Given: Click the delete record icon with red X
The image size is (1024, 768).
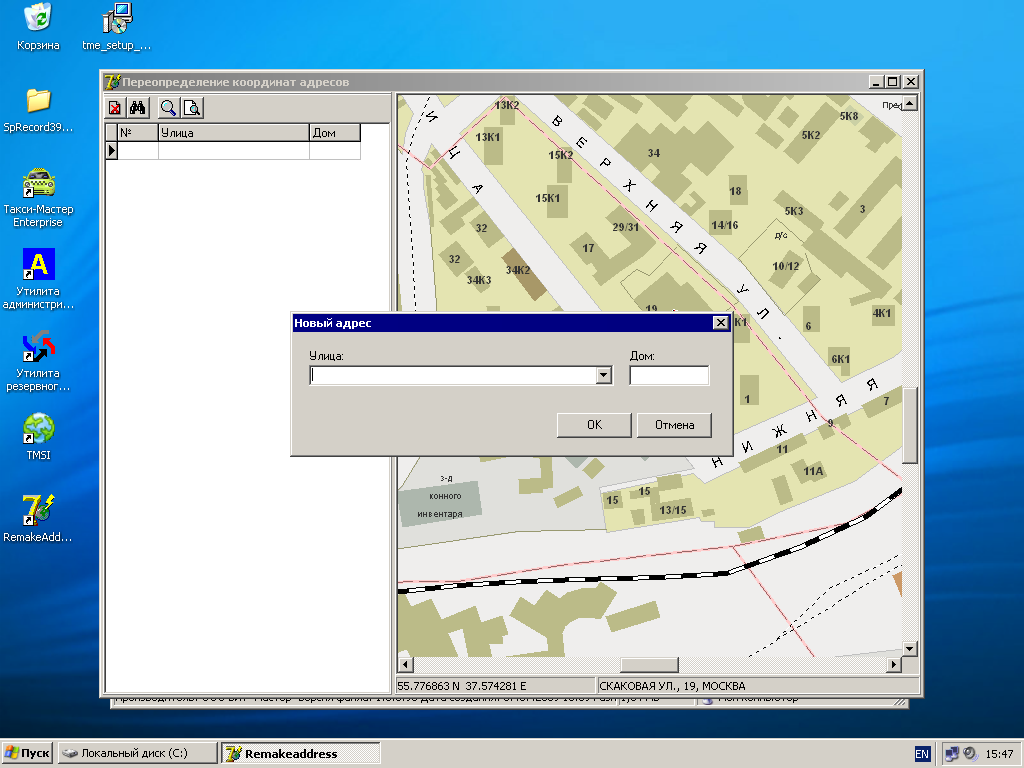Looking at the screenshot, I should pyautogui.click(x=116, y=108).
